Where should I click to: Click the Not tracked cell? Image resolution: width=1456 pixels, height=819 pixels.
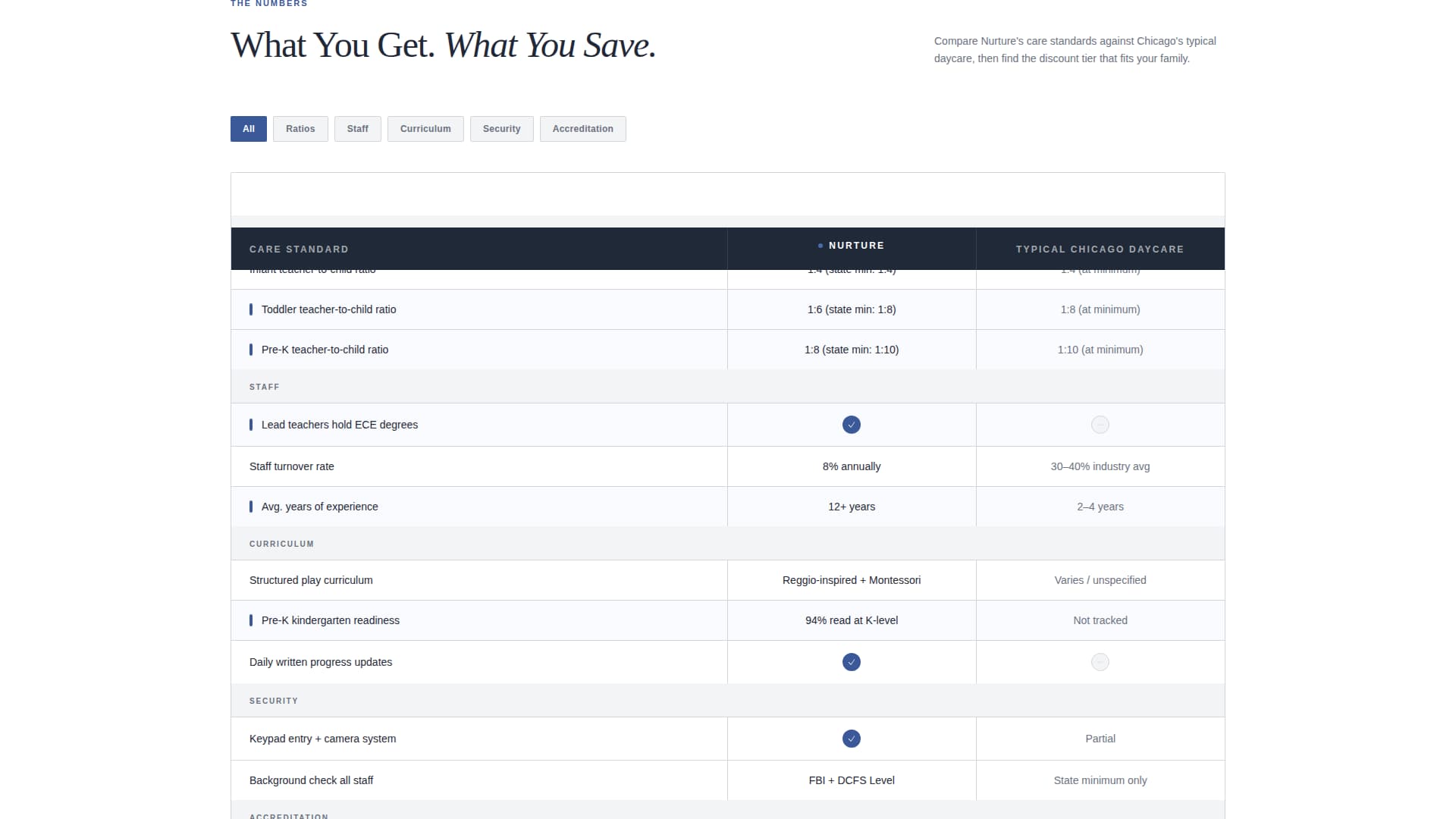tap(1100, 620)
